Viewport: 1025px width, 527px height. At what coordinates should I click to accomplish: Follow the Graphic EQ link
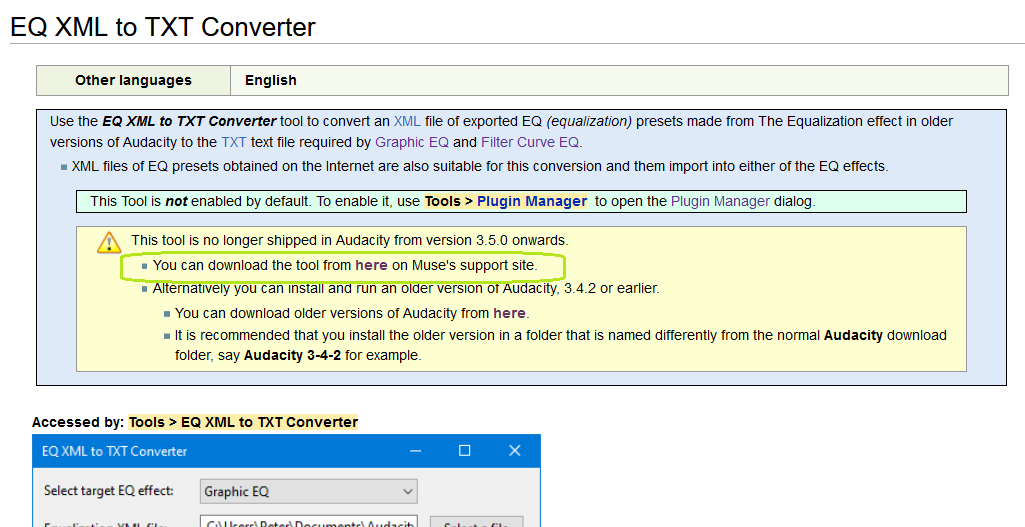[412, 143]
